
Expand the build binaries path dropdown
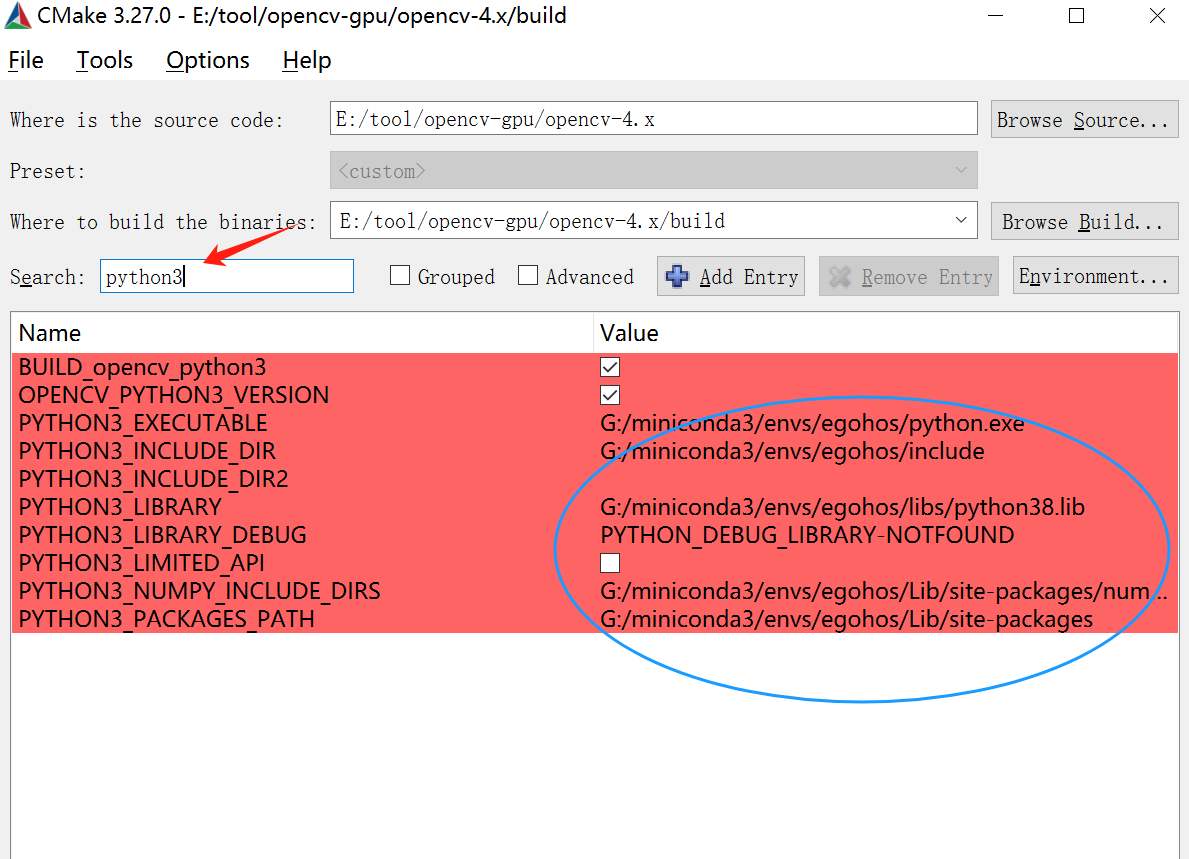pos(961,221)
